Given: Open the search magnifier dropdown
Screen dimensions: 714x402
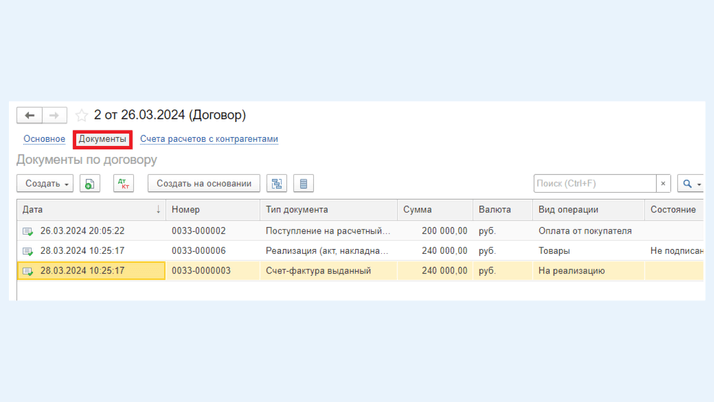Looking at the screenshot, I should (690, 184).
